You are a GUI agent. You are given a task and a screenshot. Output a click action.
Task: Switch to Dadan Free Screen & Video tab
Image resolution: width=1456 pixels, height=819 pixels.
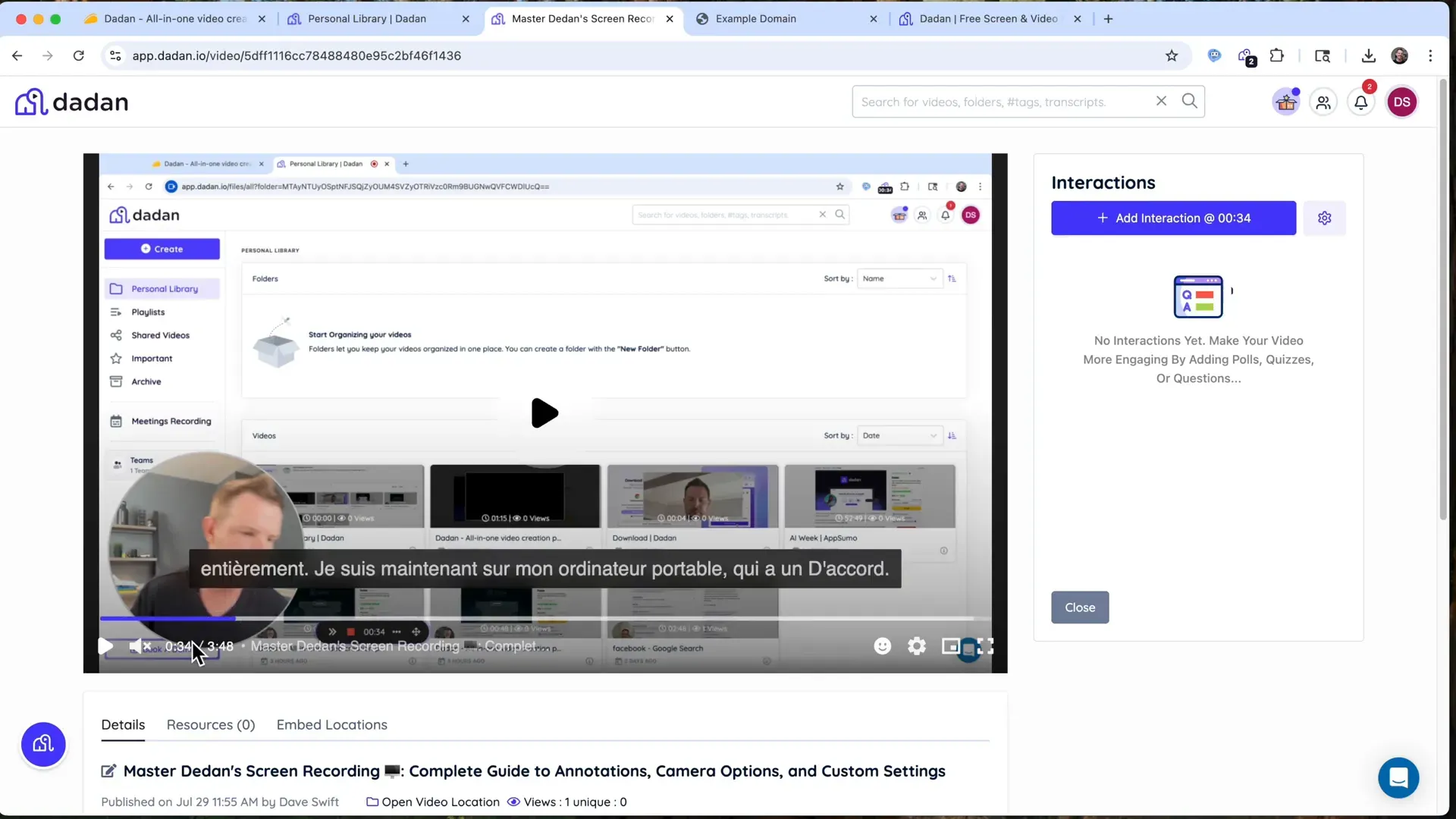click(x=989, y=19)
